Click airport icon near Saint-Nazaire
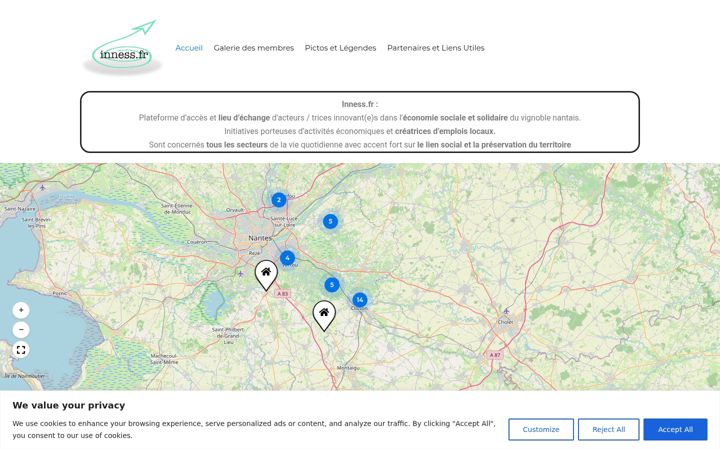This screenshot has height=450, width=720. 43,187
